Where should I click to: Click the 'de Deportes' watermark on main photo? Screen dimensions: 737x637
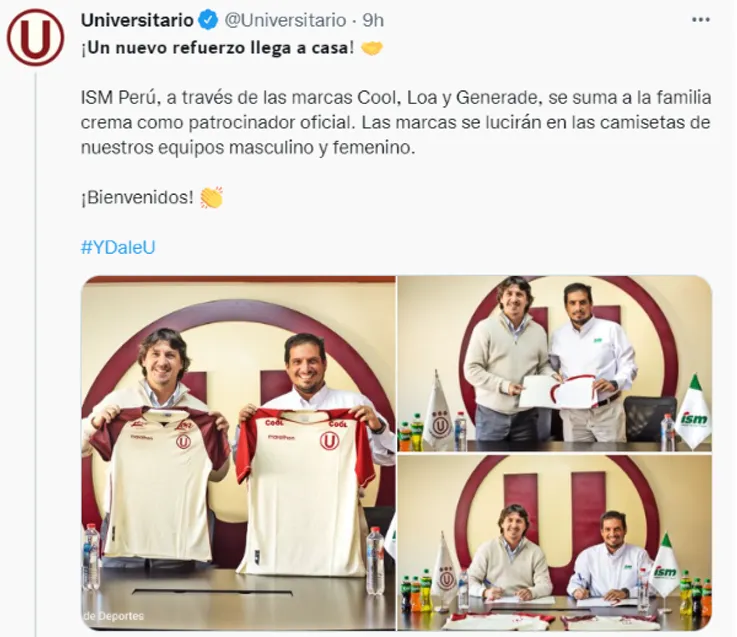[x=113, y=616]
